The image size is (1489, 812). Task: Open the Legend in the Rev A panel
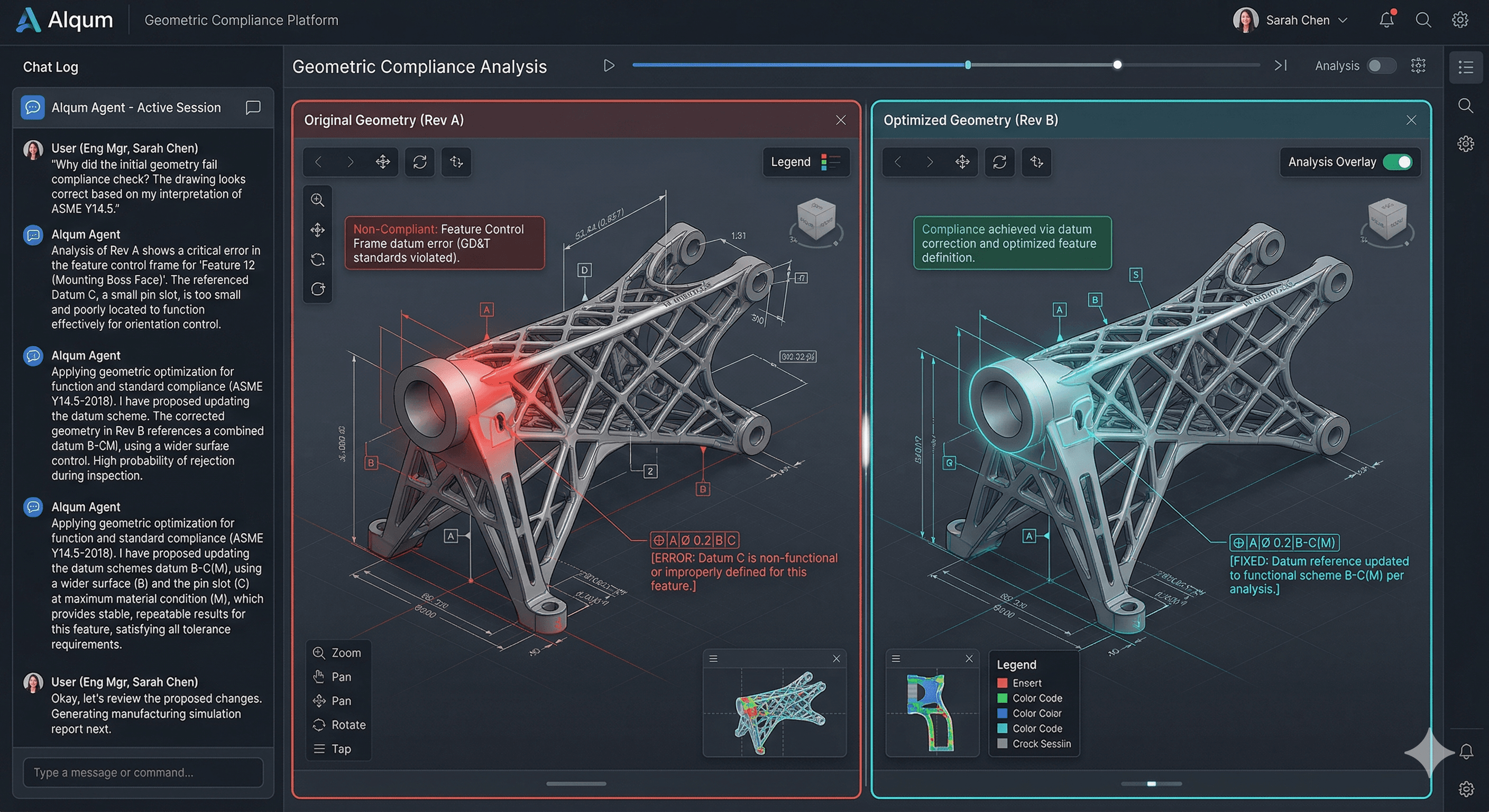click(x=805, y=162)
